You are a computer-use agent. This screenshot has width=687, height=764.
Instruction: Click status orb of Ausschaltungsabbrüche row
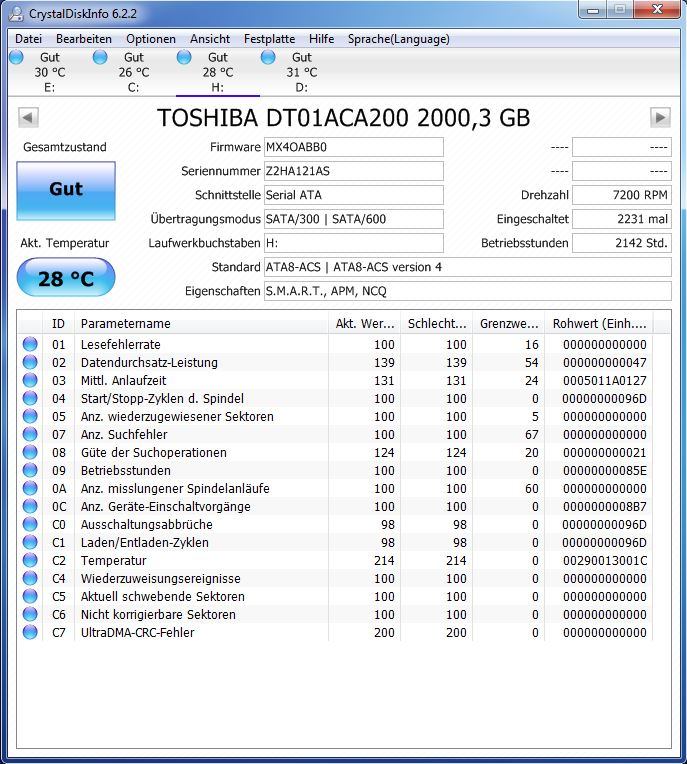point(30,524)
